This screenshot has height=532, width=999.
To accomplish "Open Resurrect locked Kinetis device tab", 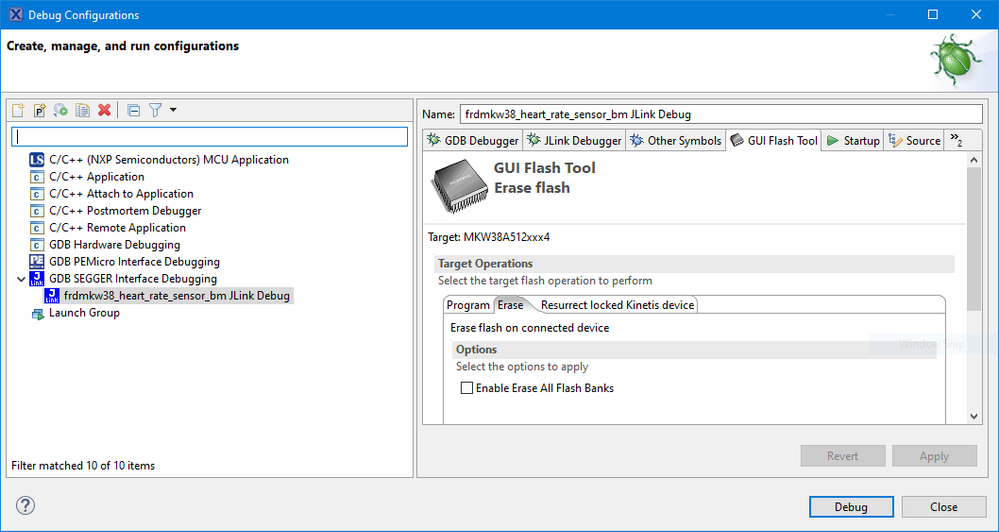I will click(617, 305).
